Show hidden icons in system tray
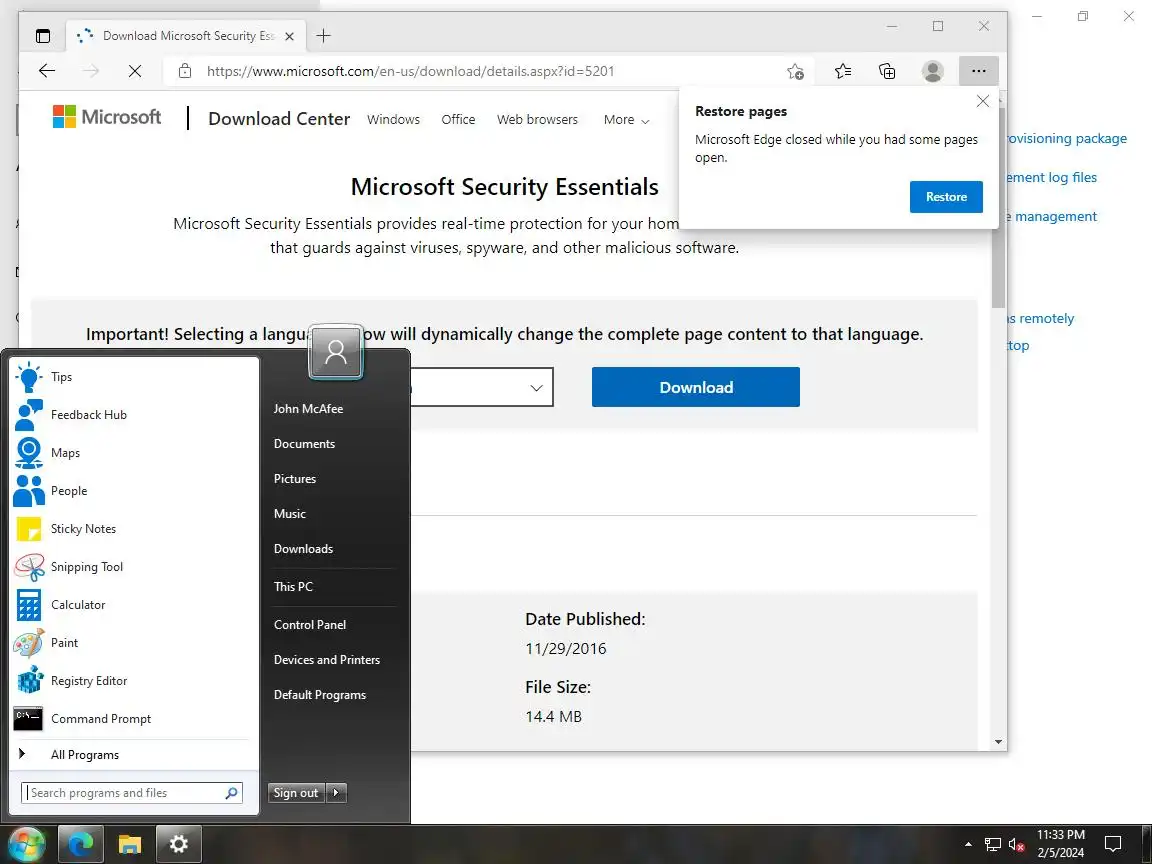Image resolution: width=1152 pixels, height=864 pixels. click(968, 845)
